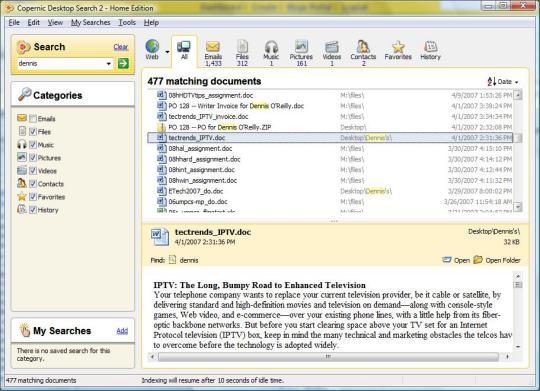Click the doc icon of ETech2007_do.doc
Viewport: 540px width, 391px height.
162,191
